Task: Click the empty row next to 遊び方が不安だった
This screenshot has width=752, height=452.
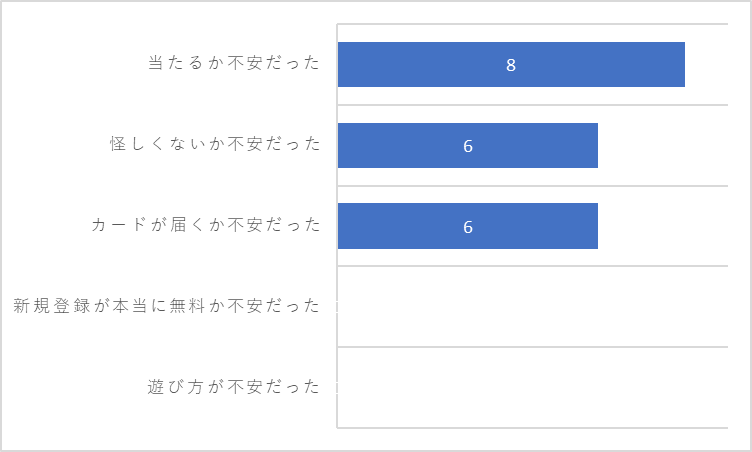Action: [533, 387]
